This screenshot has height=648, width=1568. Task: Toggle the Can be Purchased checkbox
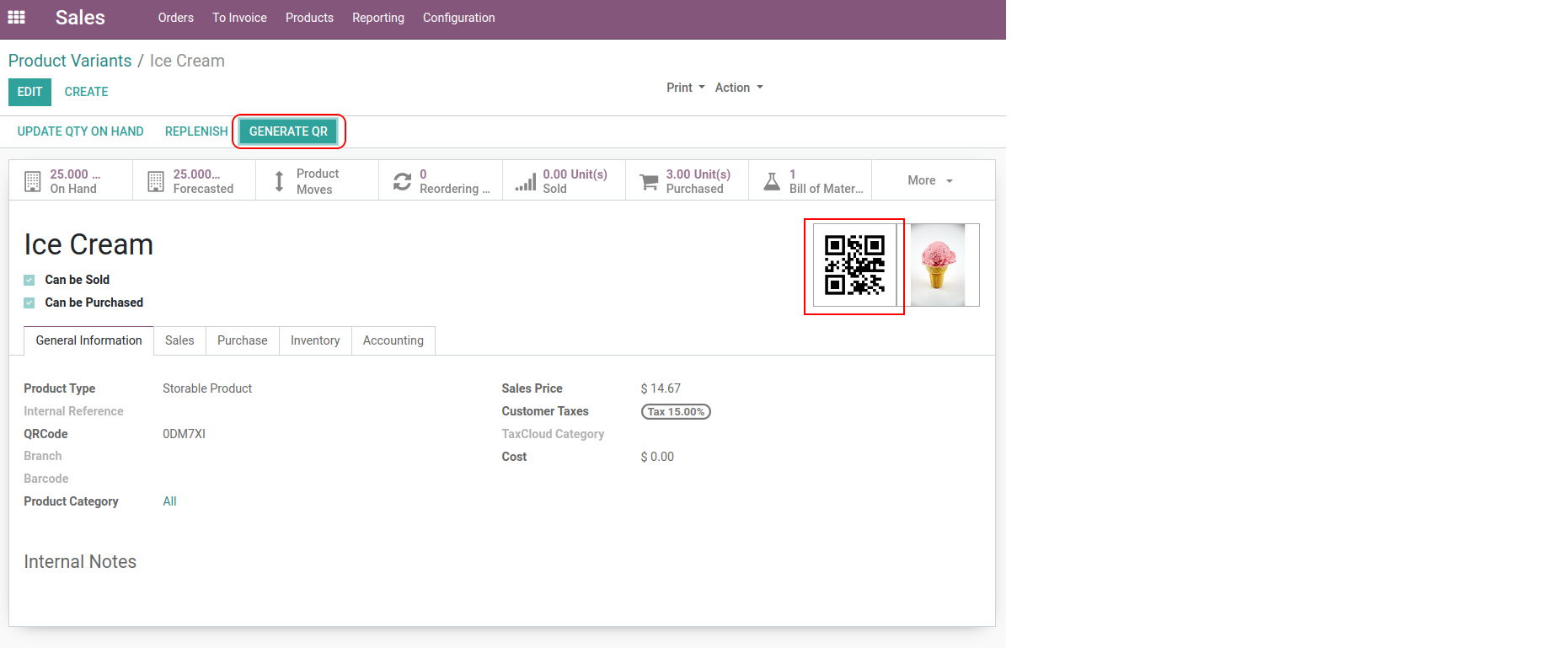coord(29,303)
